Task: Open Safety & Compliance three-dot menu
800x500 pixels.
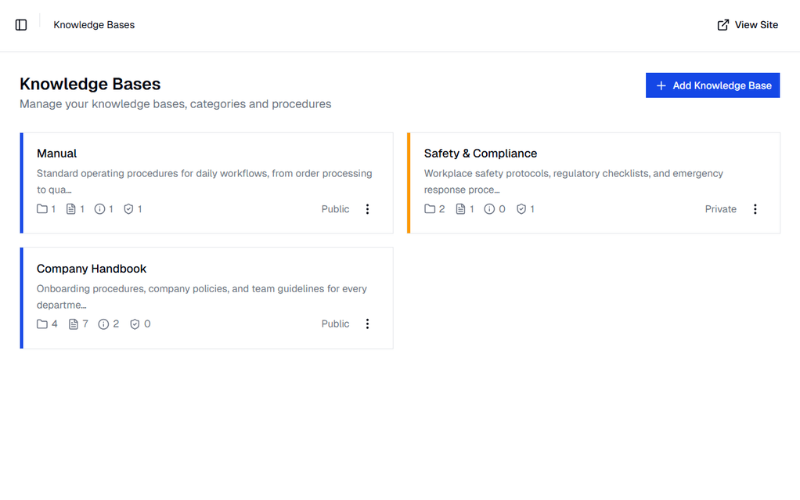Action: (755, 209)
